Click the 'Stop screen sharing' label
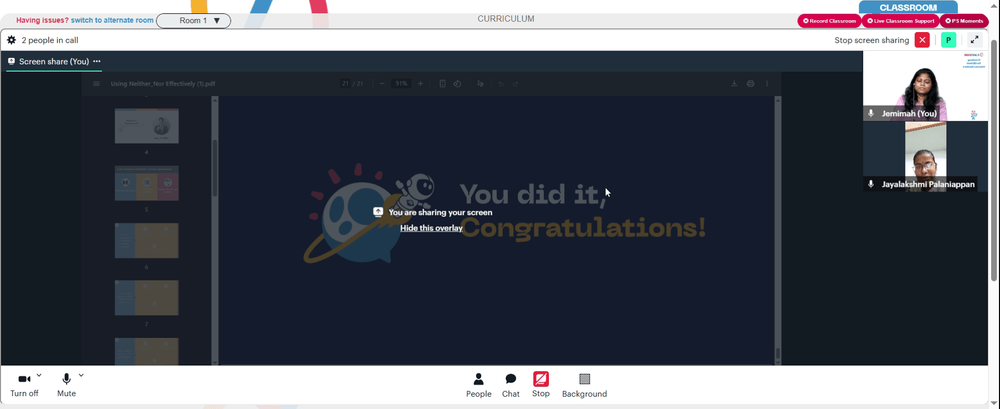The width and height of the screenshot is (1000, 409). click(872, 40)
